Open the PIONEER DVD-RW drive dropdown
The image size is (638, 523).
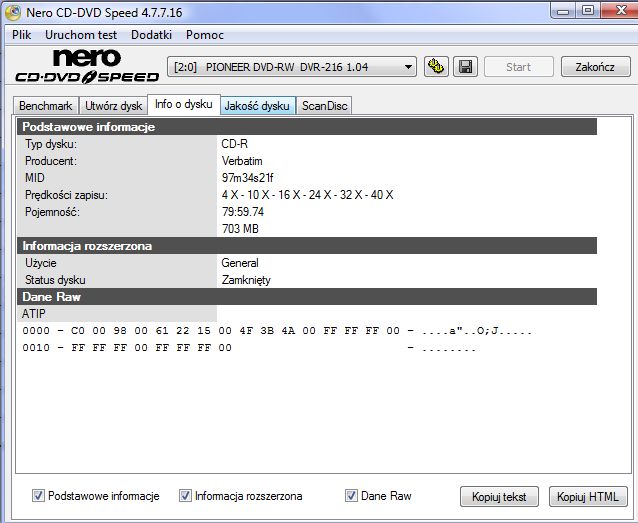(292, 67)
